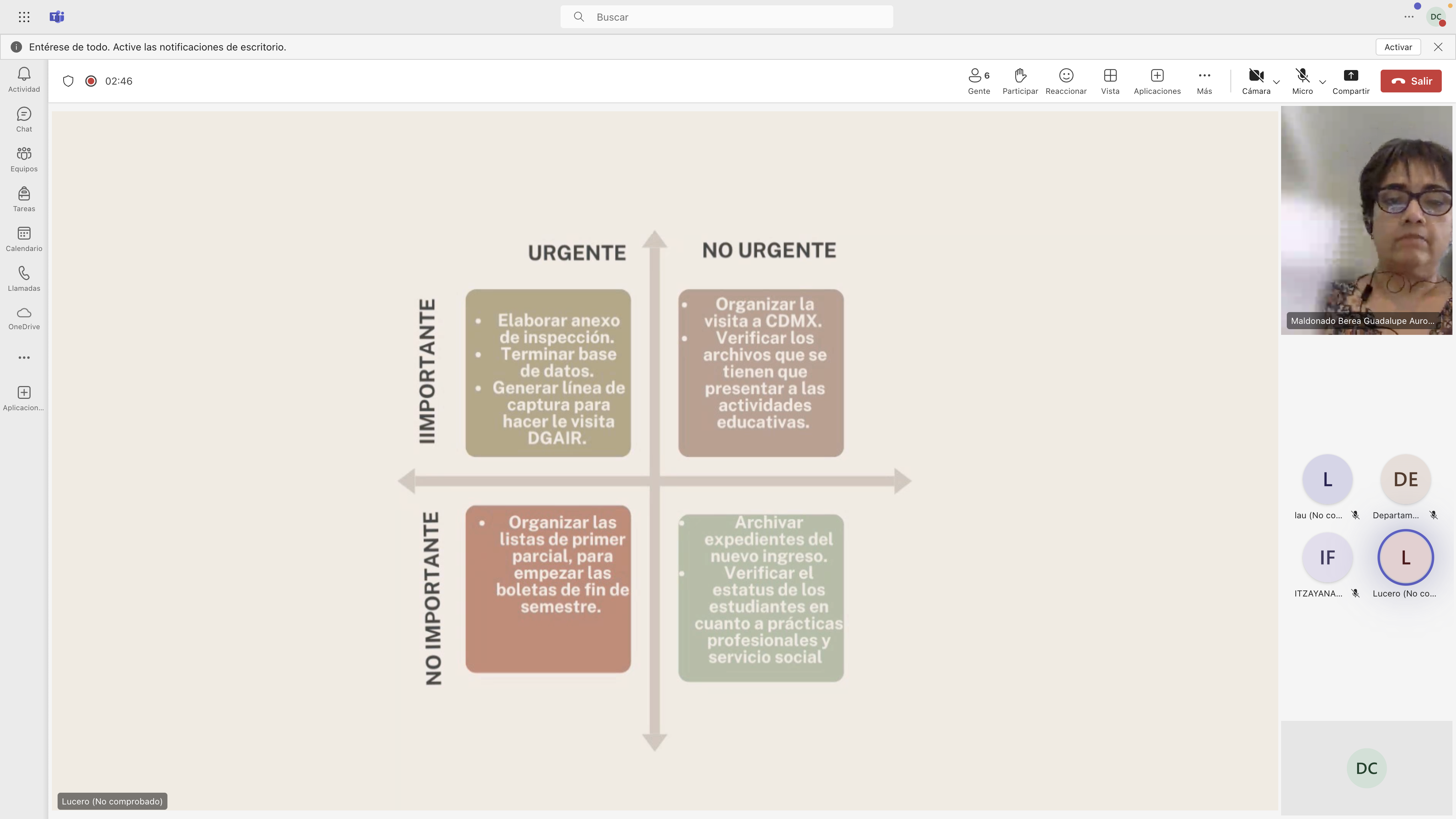Select ITZAYANA IF participant avatar
This screenshot has height=819, width=1456.
tap(1327, 557)
